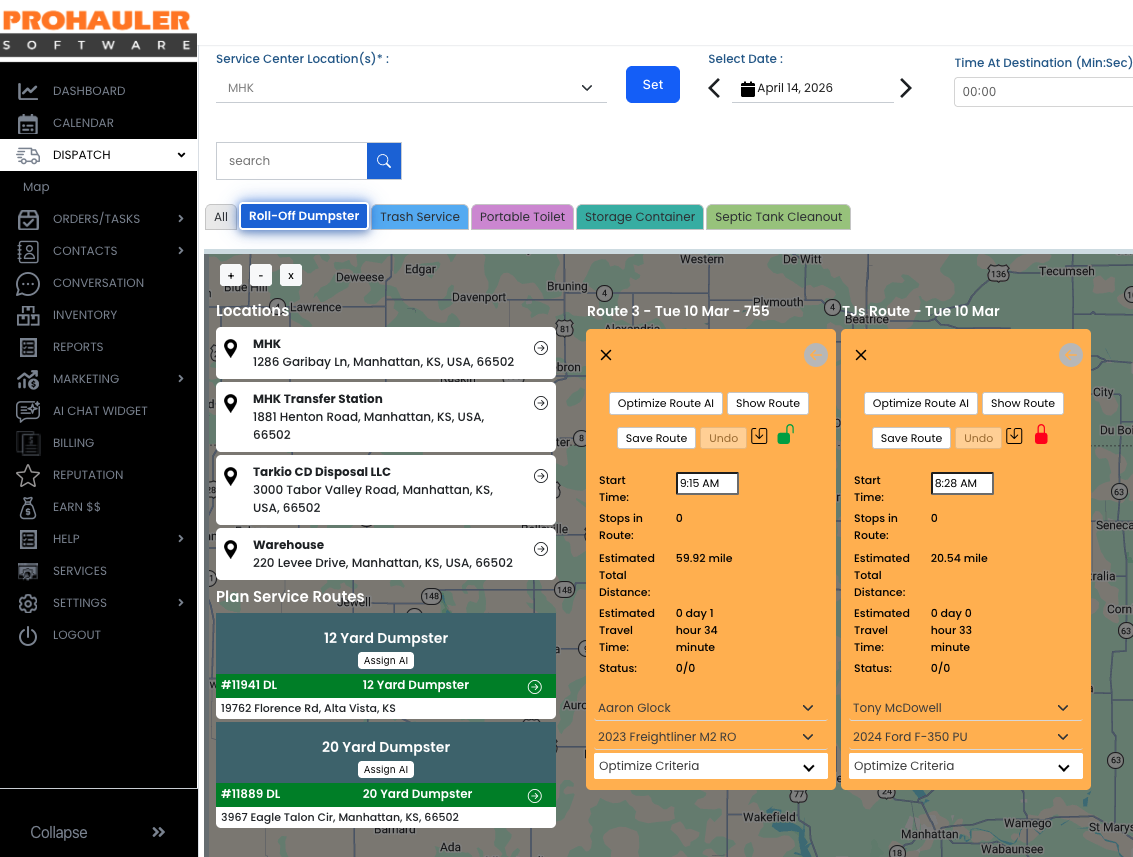The width and height of the screenshot is (1133, 857).
Task: Open the Service Center Location dropdown
Action: coord(411,88)
